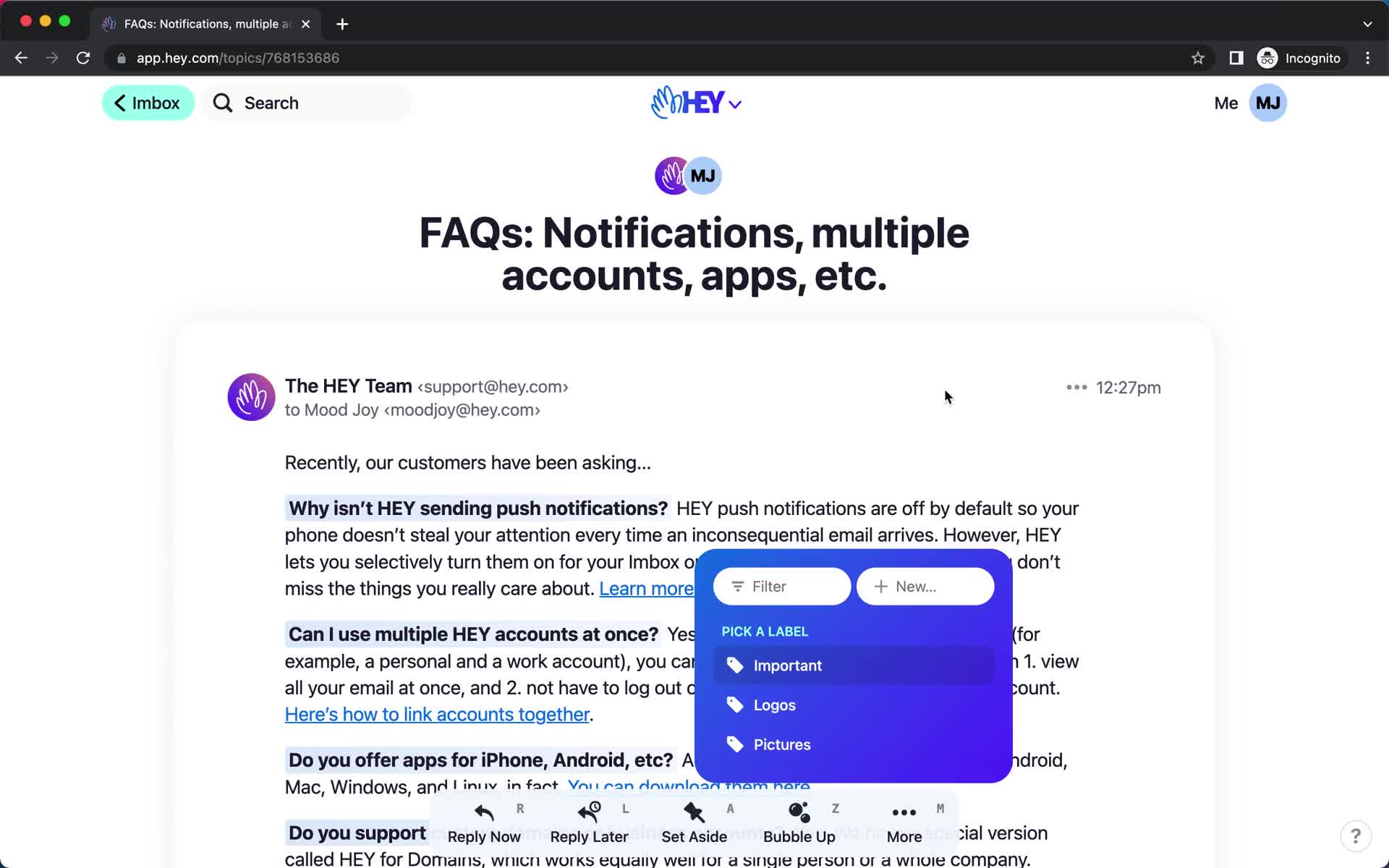Click the Set Aside icon
Image resolution: width=1389 pixels, height=868 pixels.
click(694, 811)
